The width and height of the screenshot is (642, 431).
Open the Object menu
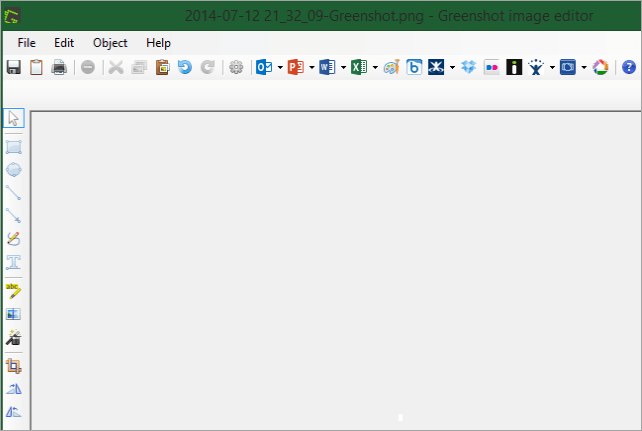point(110,43)
